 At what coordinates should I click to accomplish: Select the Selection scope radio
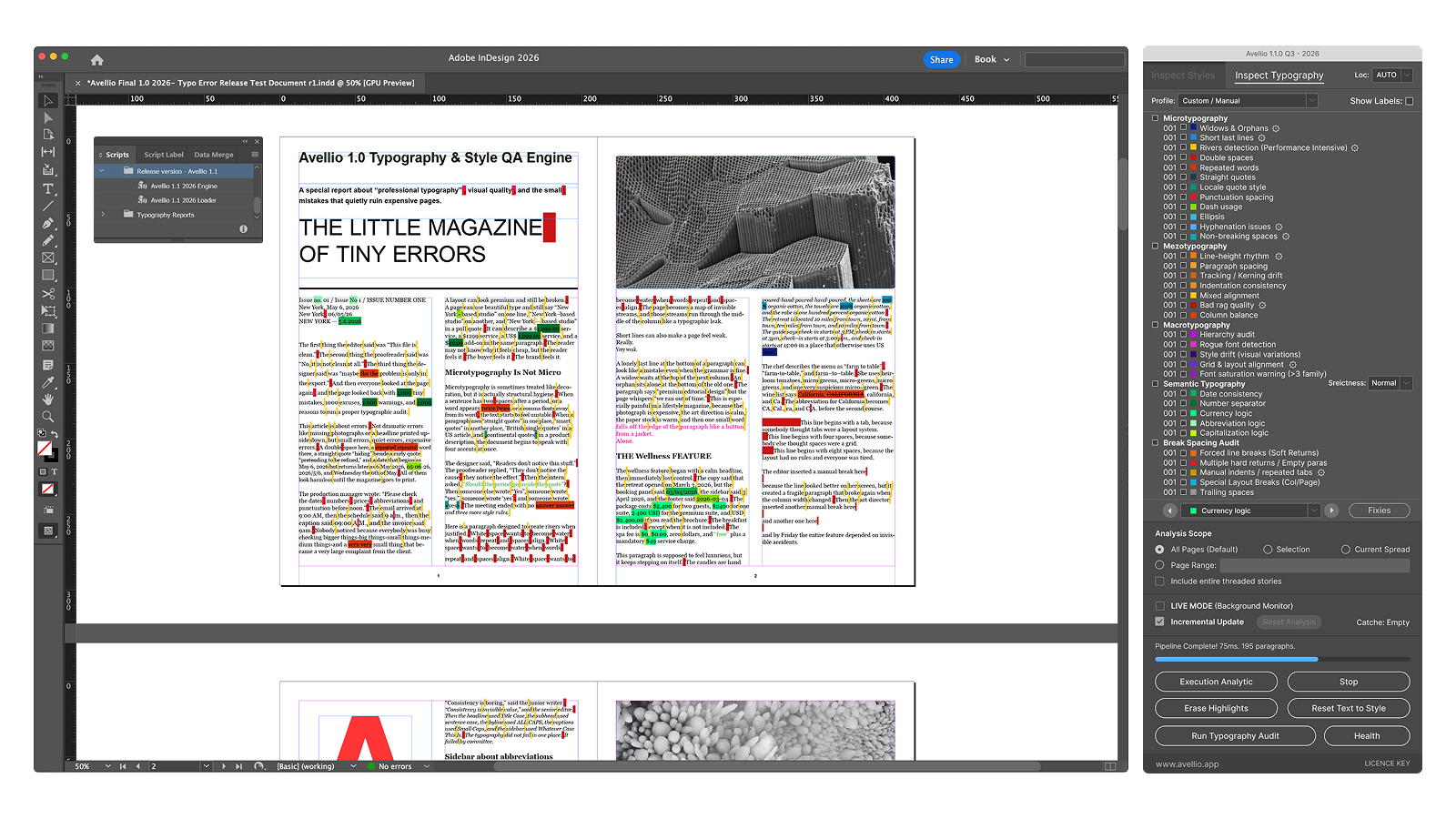tap(1268, 550)
